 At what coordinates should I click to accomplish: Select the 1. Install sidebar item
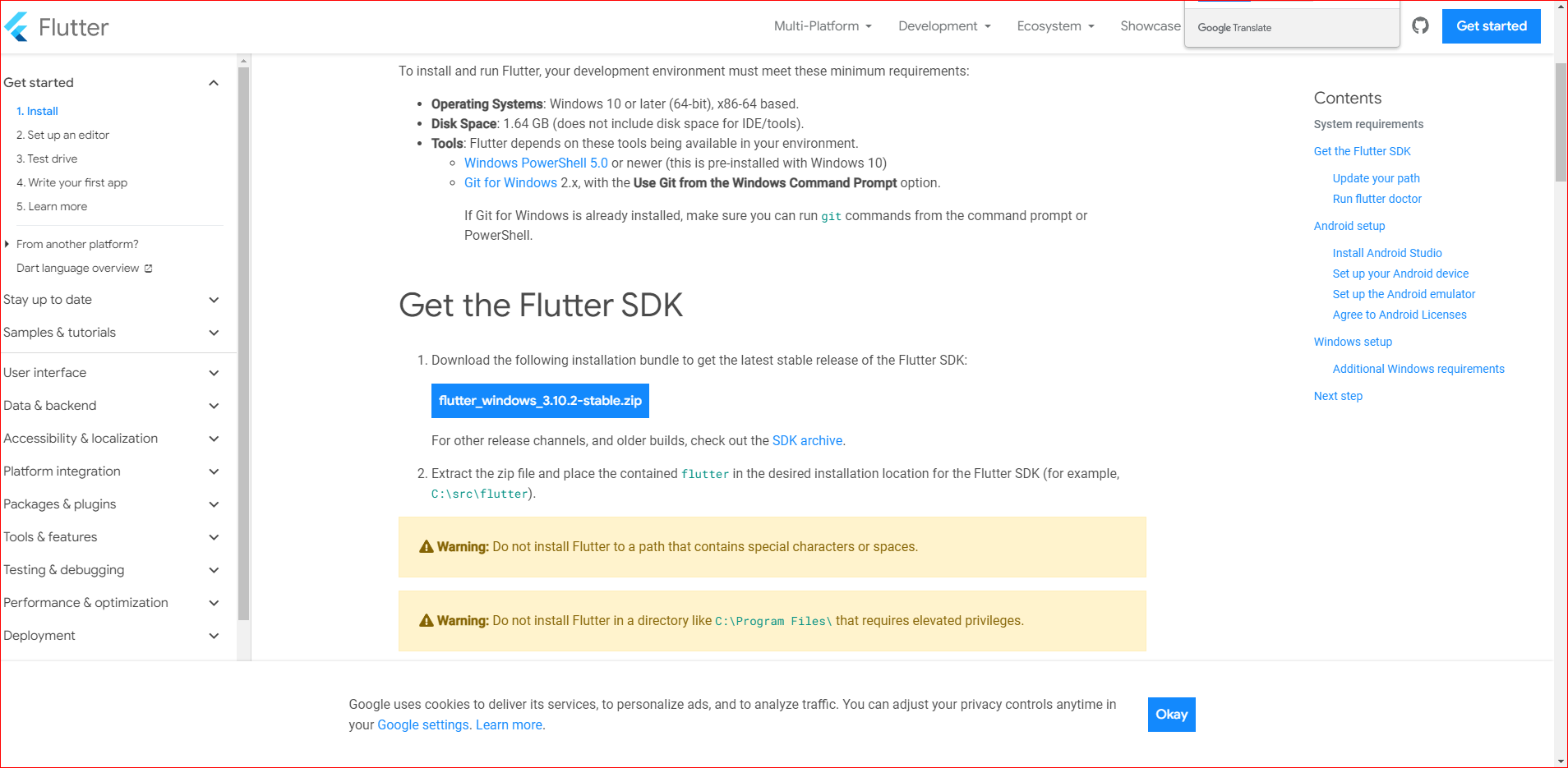click(37, 111)
